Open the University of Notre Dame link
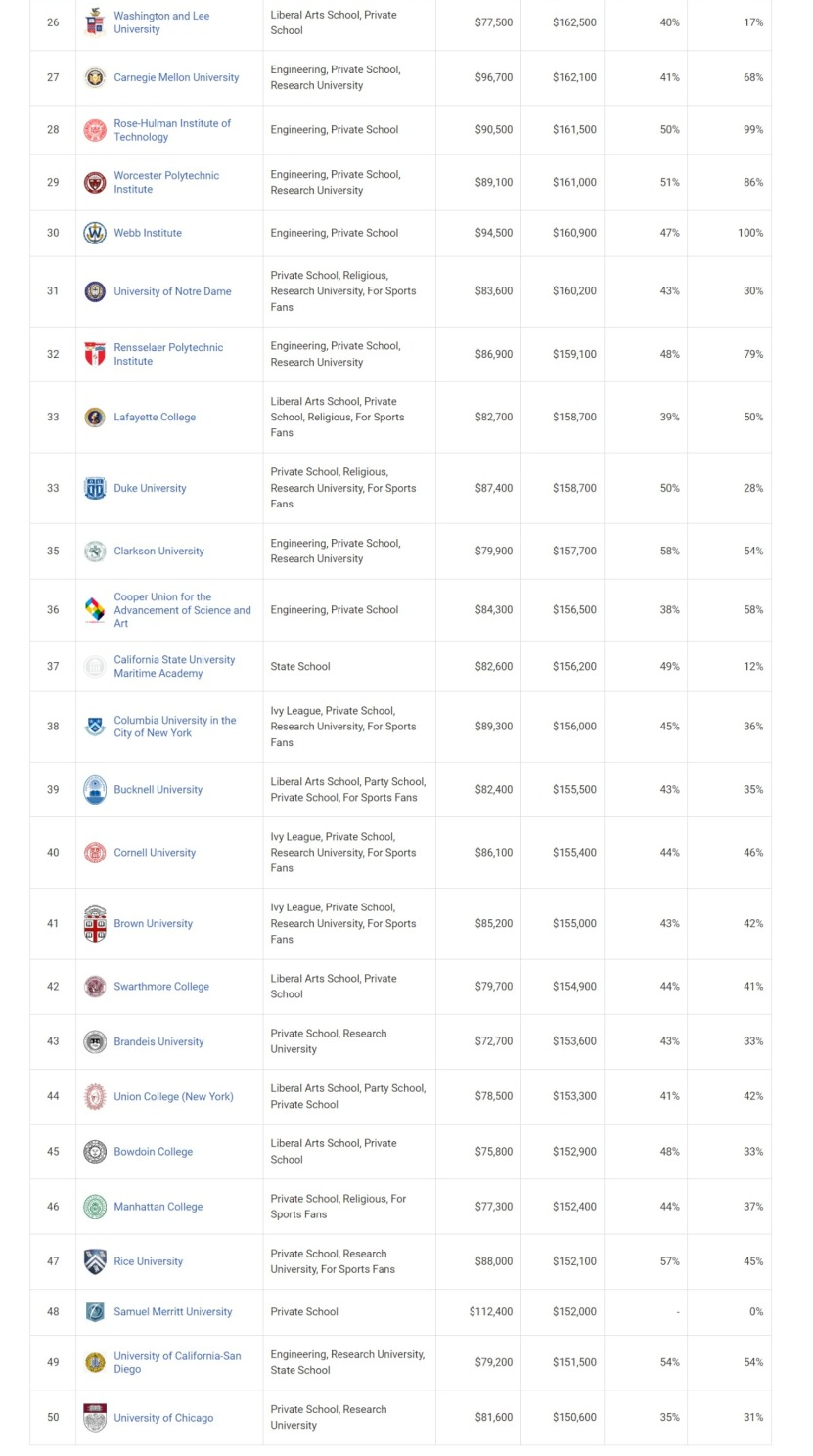This screenshot has width=813, height=1456. (172, 291)
